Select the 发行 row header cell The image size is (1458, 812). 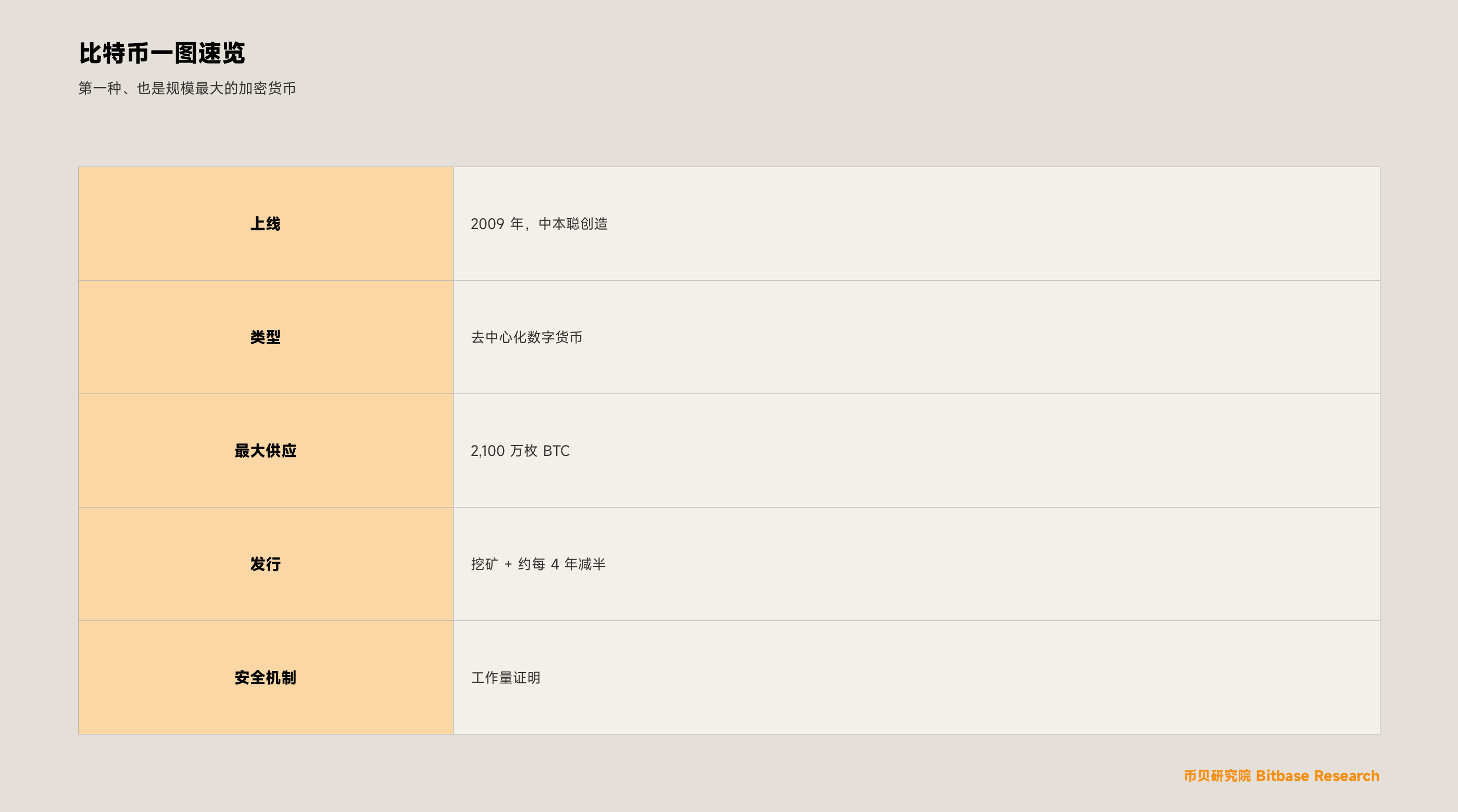(x=266, y=564)
